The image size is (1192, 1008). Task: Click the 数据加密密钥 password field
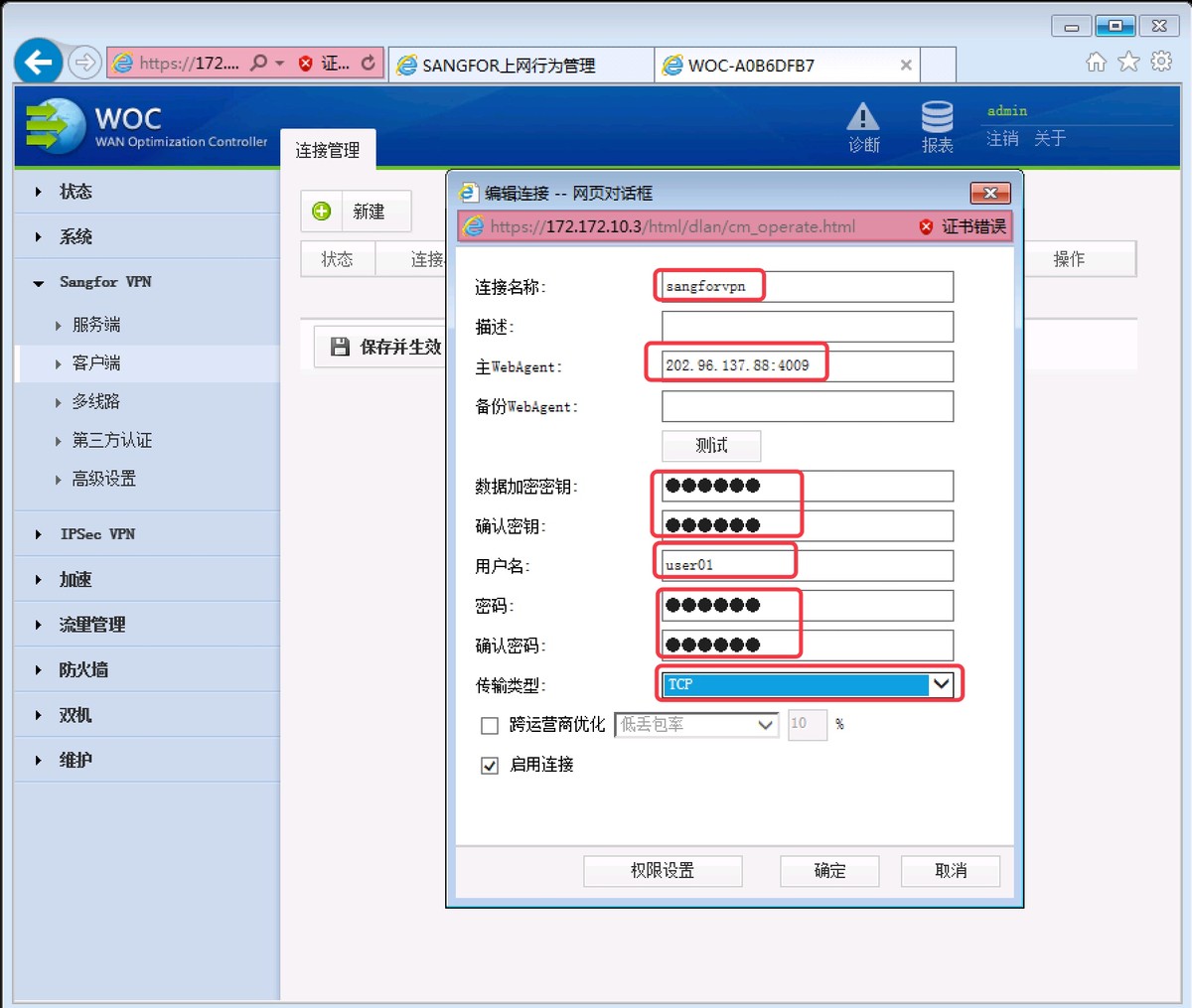[x=808, y=486]
